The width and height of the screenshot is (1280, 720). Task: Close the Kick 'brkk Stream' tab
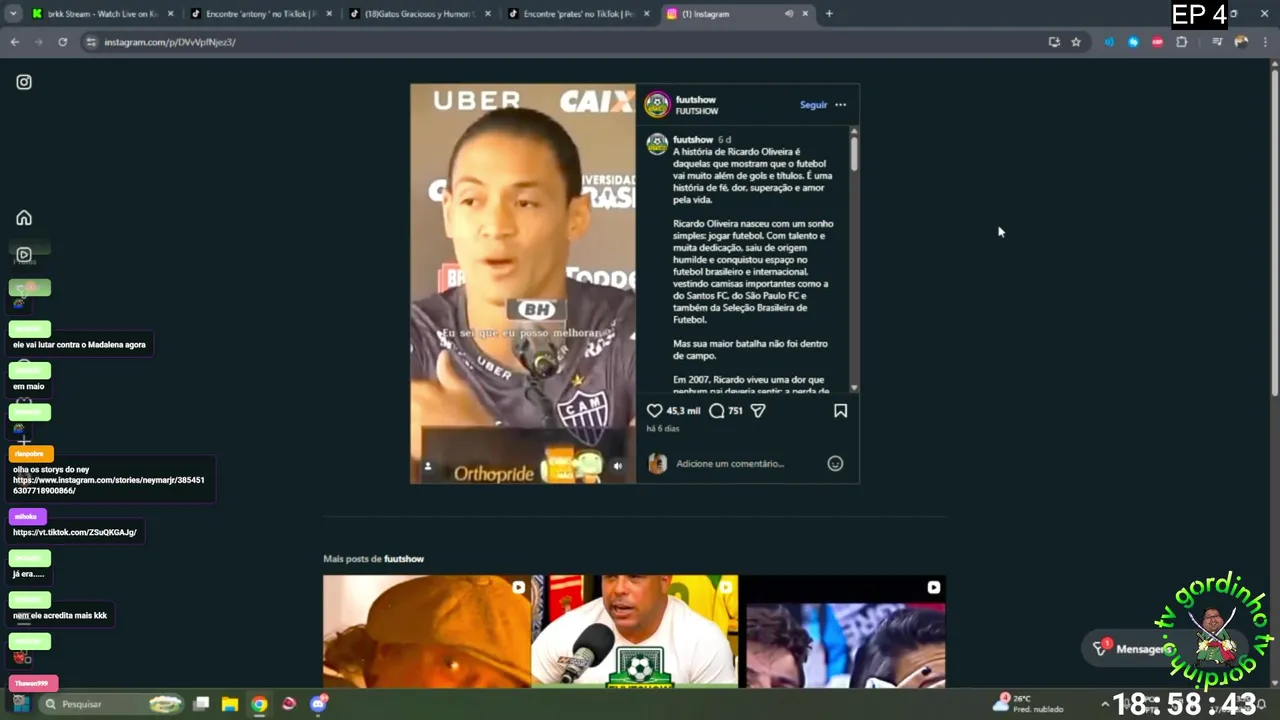(x=170, y=14)
